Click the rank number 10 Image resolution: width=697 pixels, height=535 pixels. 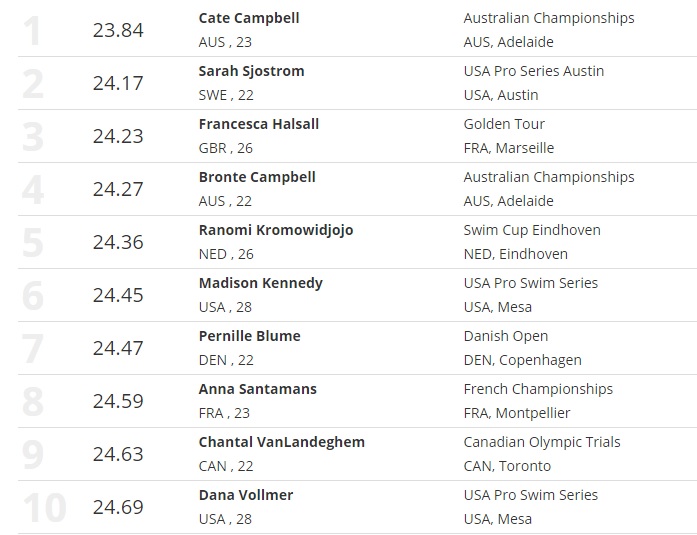[44, 507]
